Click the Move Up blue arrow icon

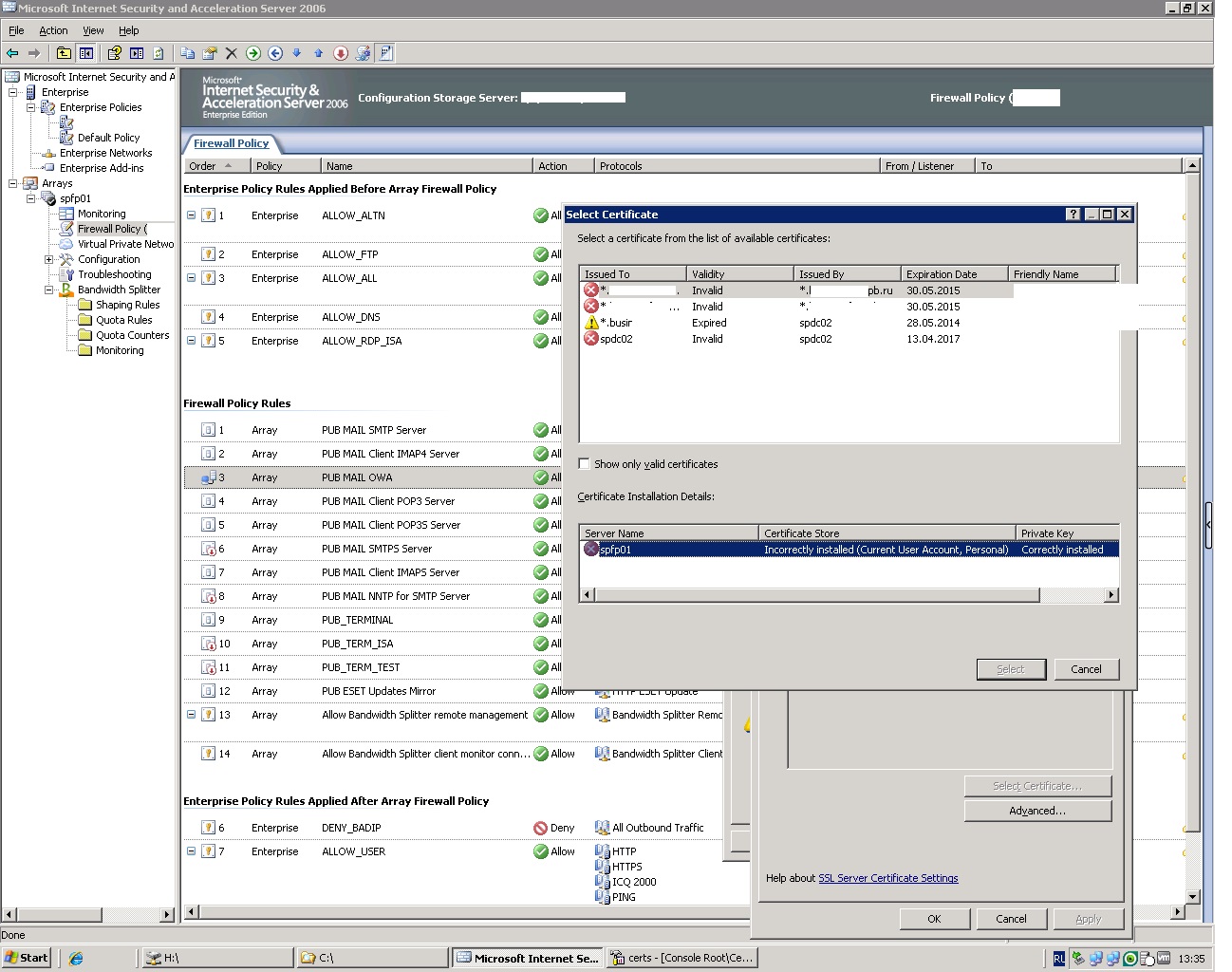[319, 53]
